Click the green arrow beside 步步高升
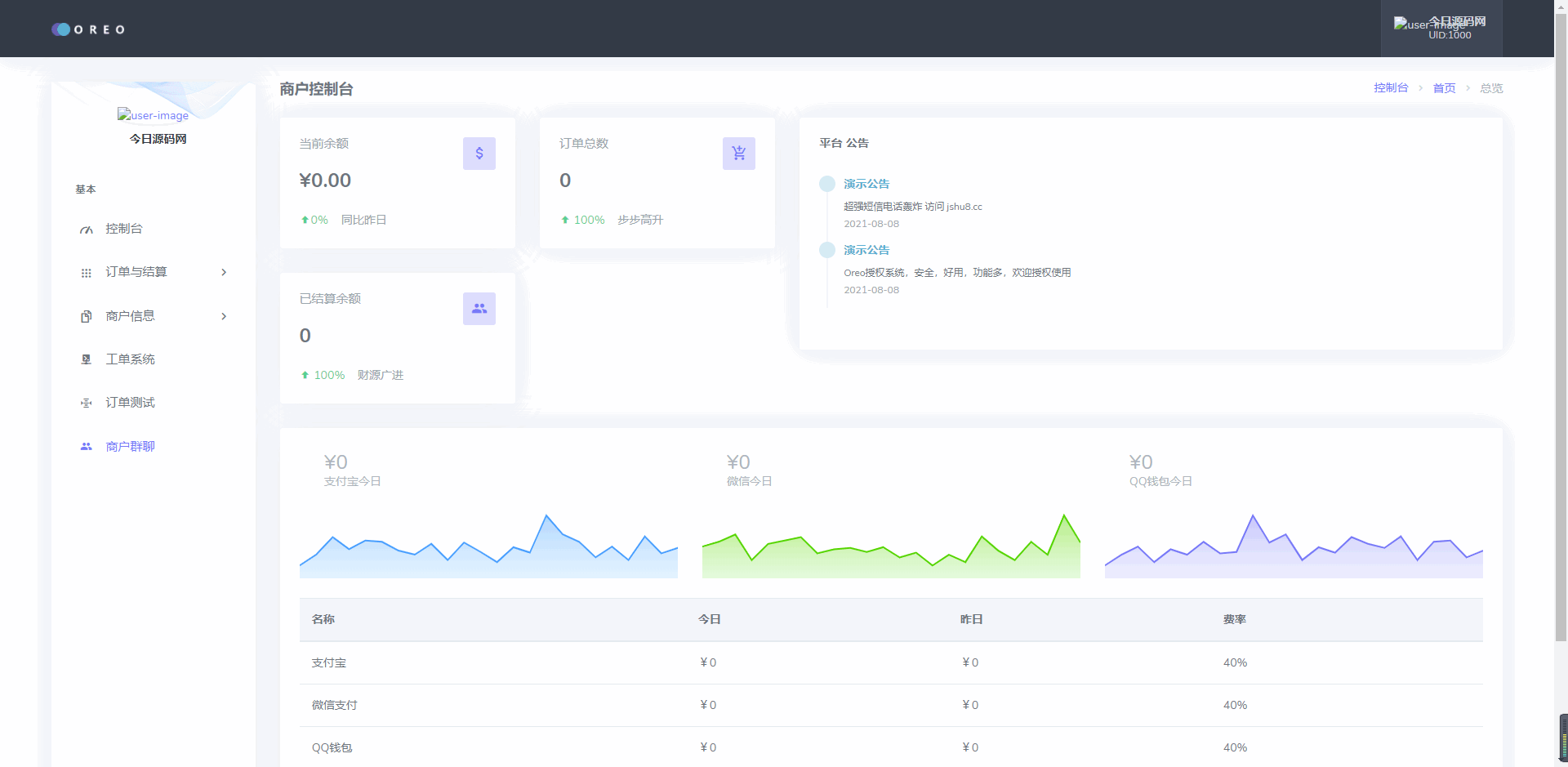This screenshot has height=767, width=1568. tap(564, 220)
